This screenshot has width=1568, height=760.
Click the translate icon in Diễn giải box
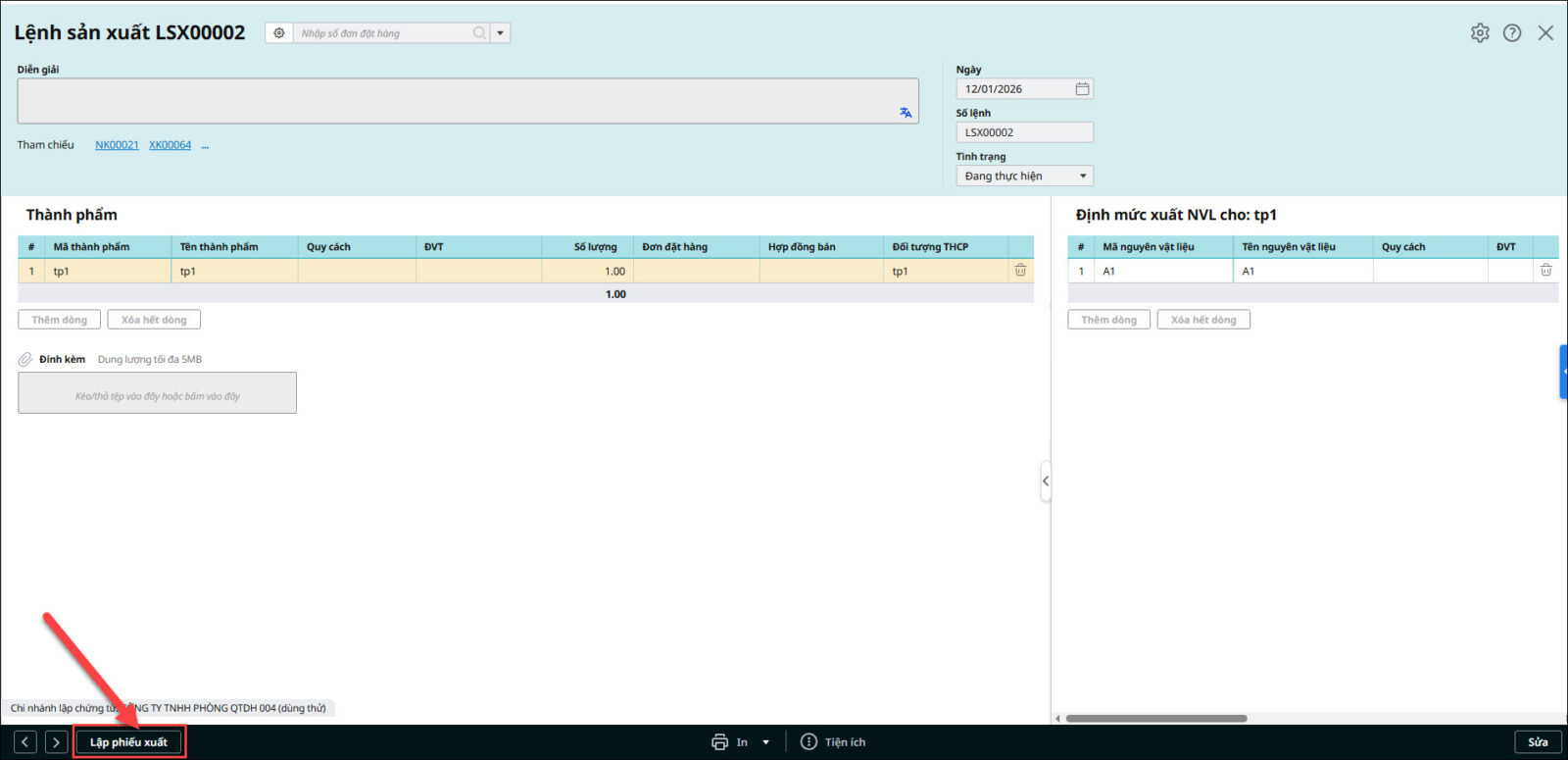coord(906,113)
